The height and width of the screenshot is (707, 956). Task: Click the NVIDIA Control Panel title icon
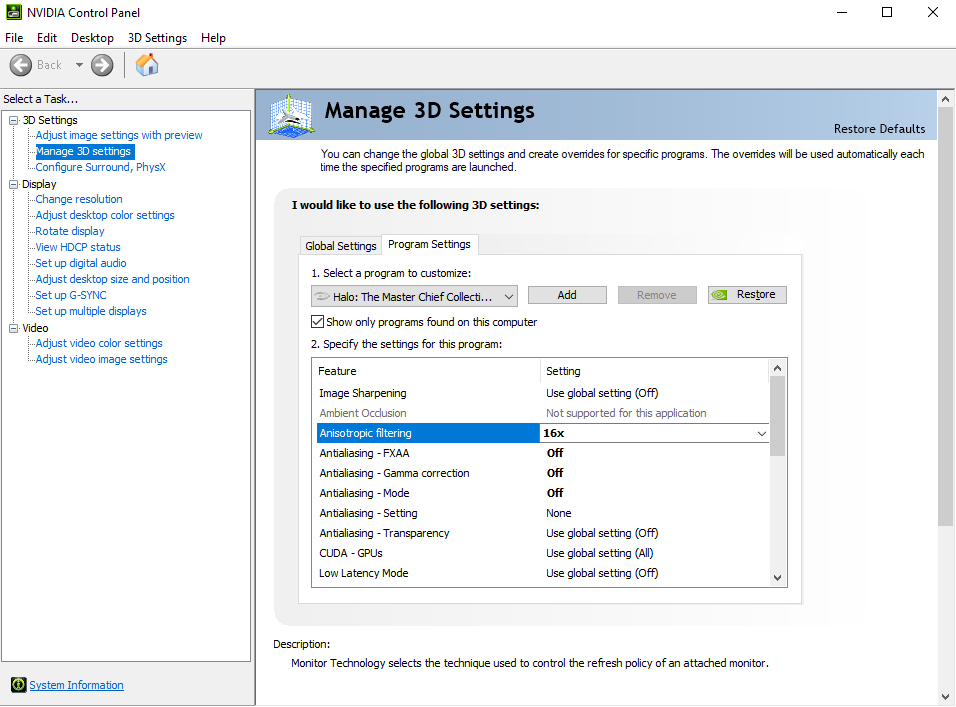click(x=13, y=12)
